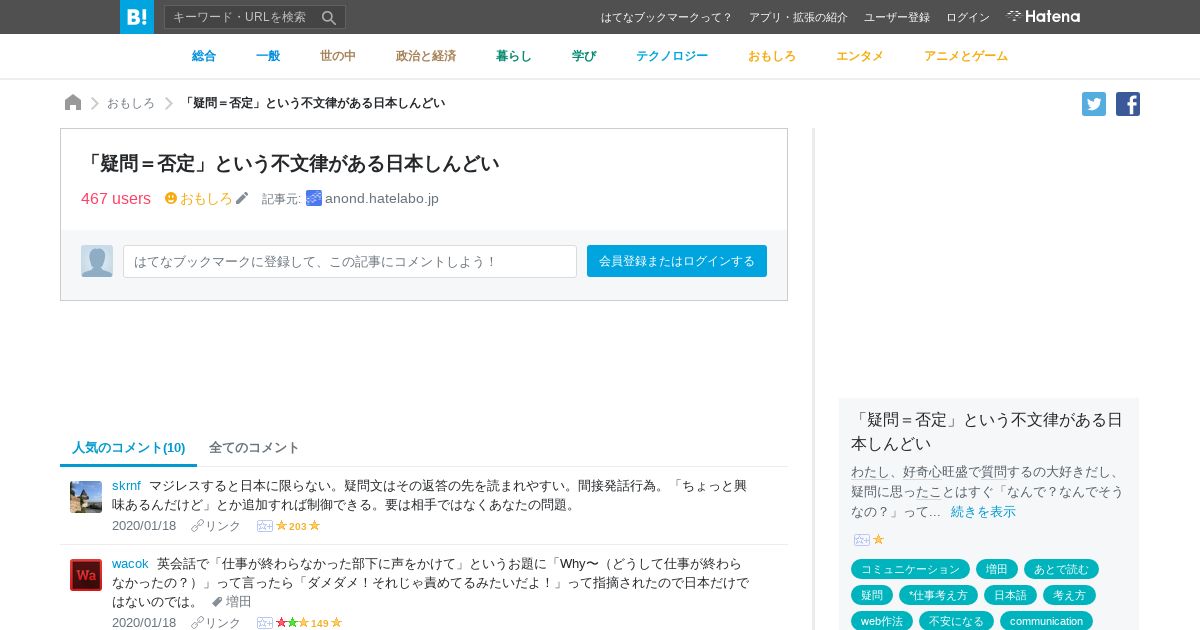Click the anond.hatelabo.jp favicon

[x=314, y=198]
